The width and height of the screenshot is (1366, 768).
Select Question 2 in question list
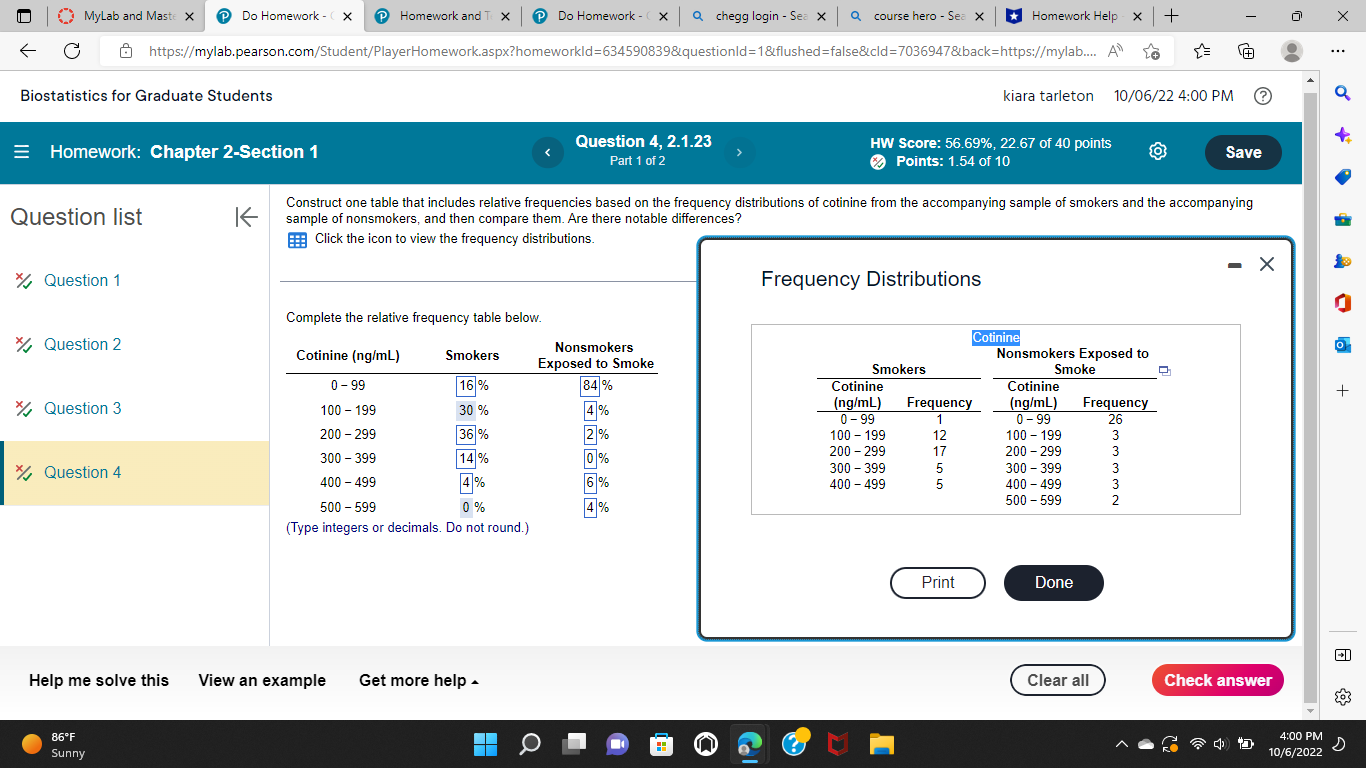82,344
